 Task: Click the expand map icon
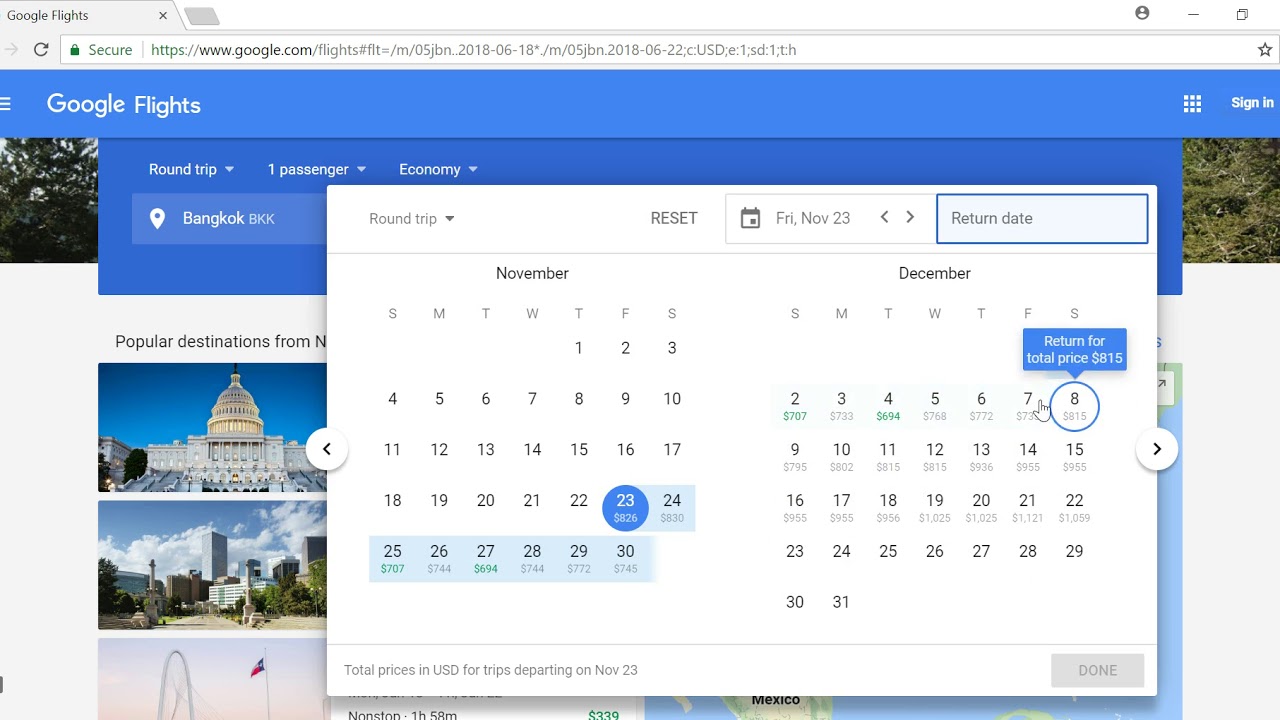pyautogui.click(x=1162, y=383)
